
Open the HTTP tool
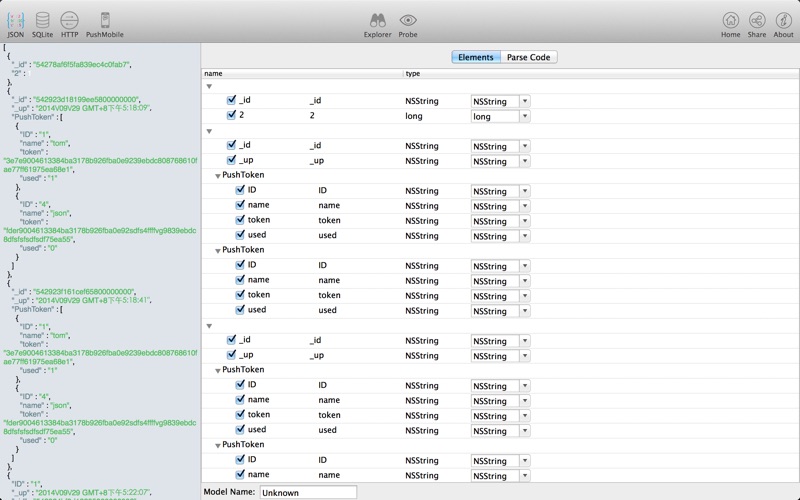tap(69, 25)
